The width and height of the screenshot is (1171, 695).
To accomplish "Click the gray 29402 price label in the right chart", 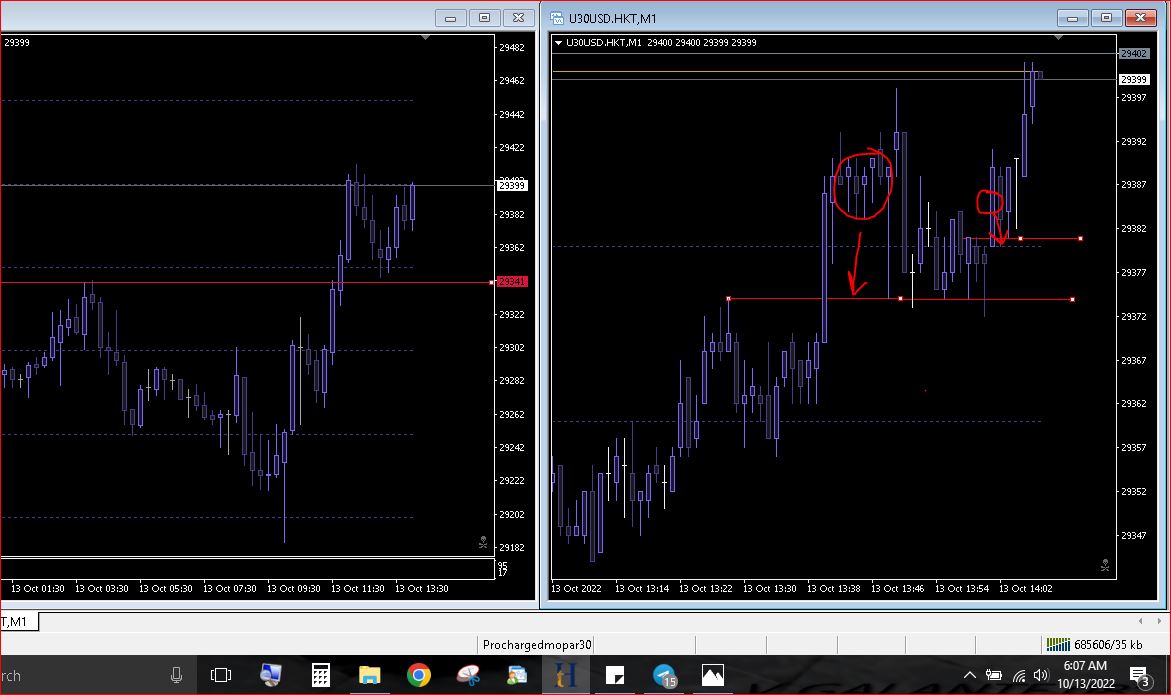I will [x=1134, y=54].
